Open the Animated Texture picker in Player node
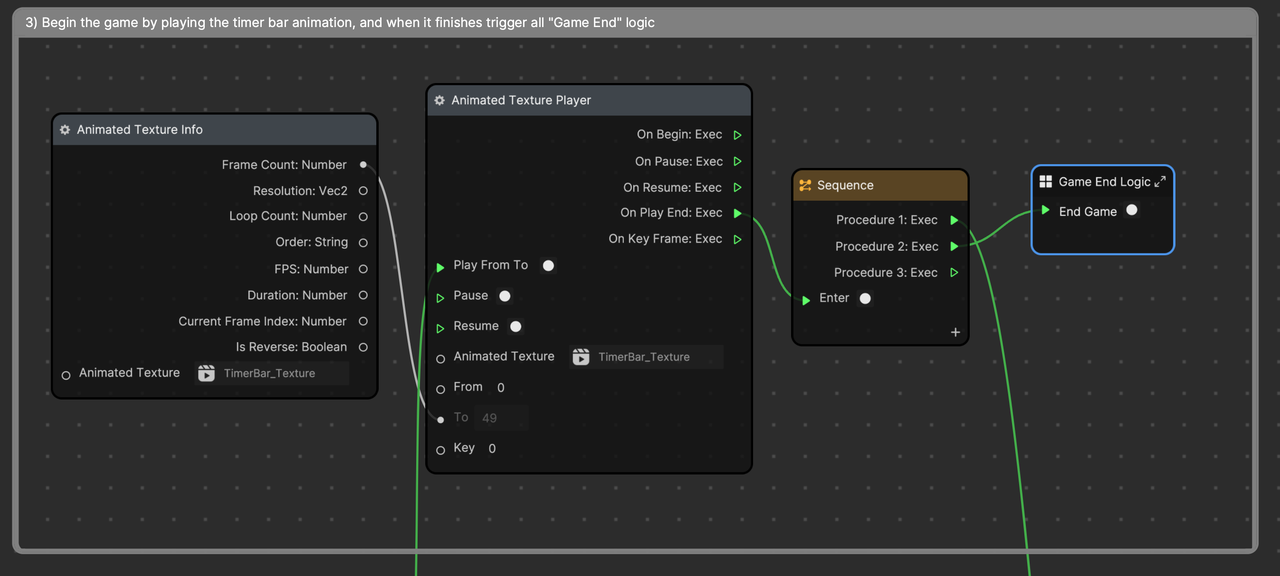This screenshot has height=576, width=1280. [x=646, y=357]
